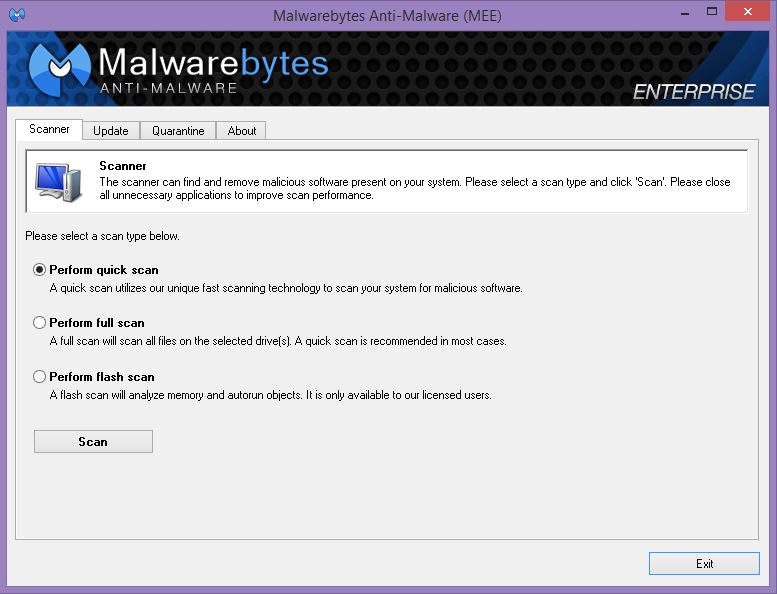Switch to the Scanner tab

[x=49, y=130]
